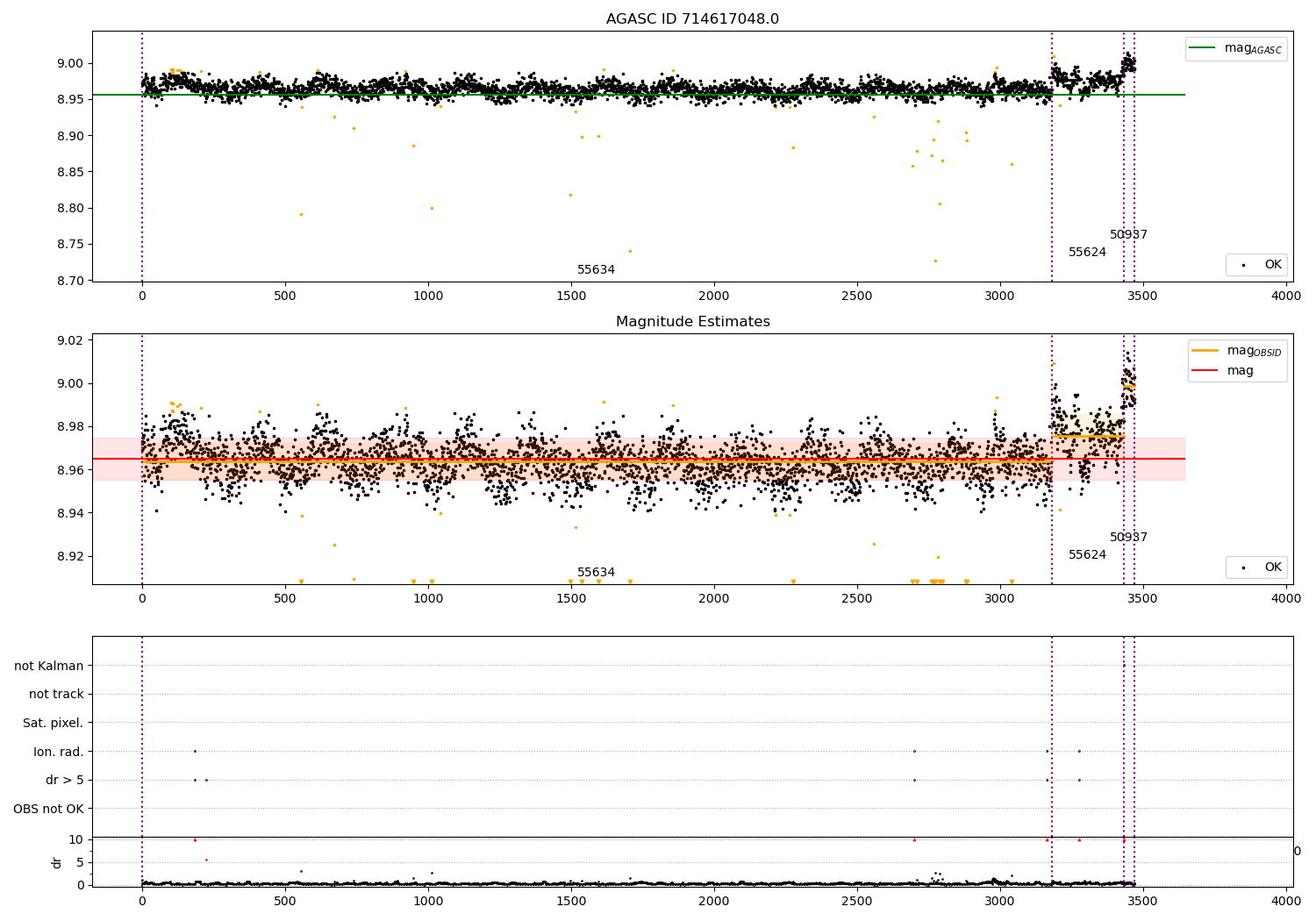The width and height of the screenshot is (1316, 921).
Task: Click the AGASC ID 714617048.0 plot title
Action: [x=692, y=19]
